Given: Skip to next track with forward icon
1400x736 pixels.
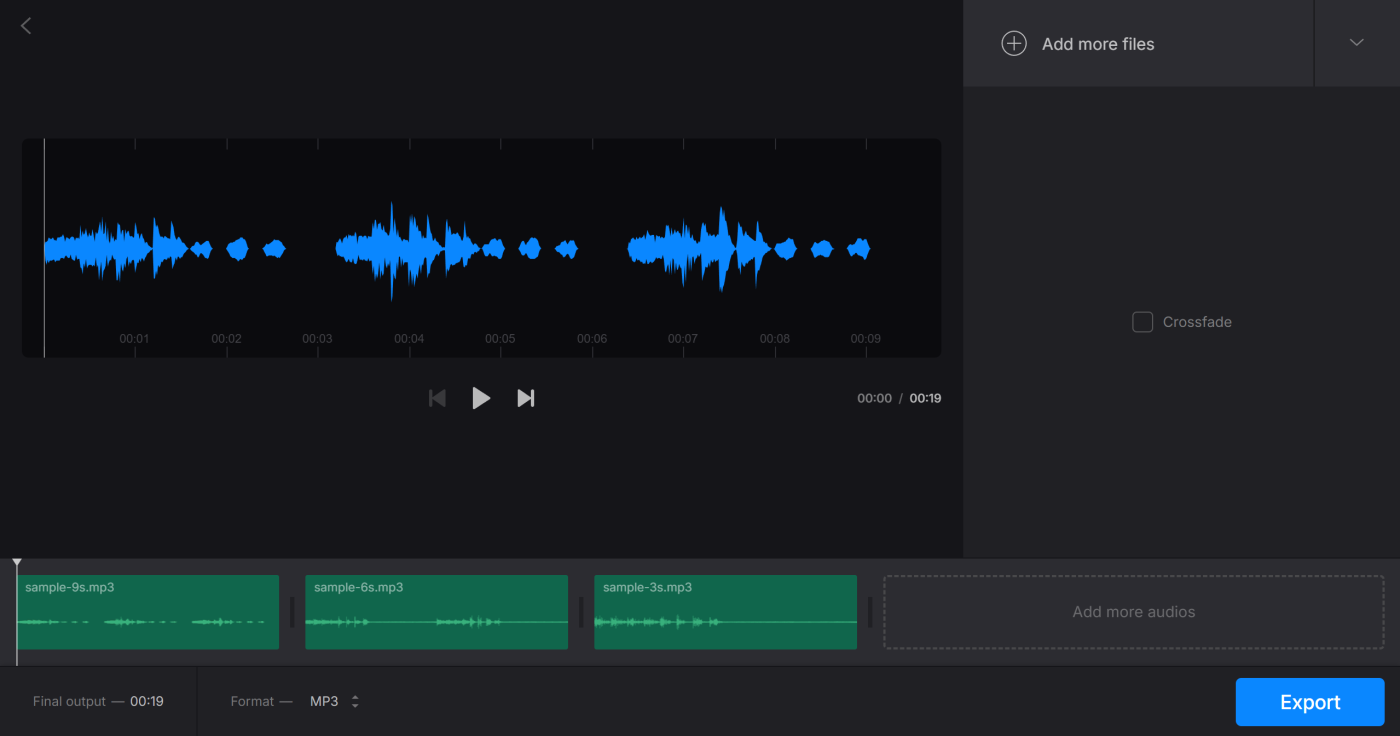Looking at the screenshot, I should [525, 397].
